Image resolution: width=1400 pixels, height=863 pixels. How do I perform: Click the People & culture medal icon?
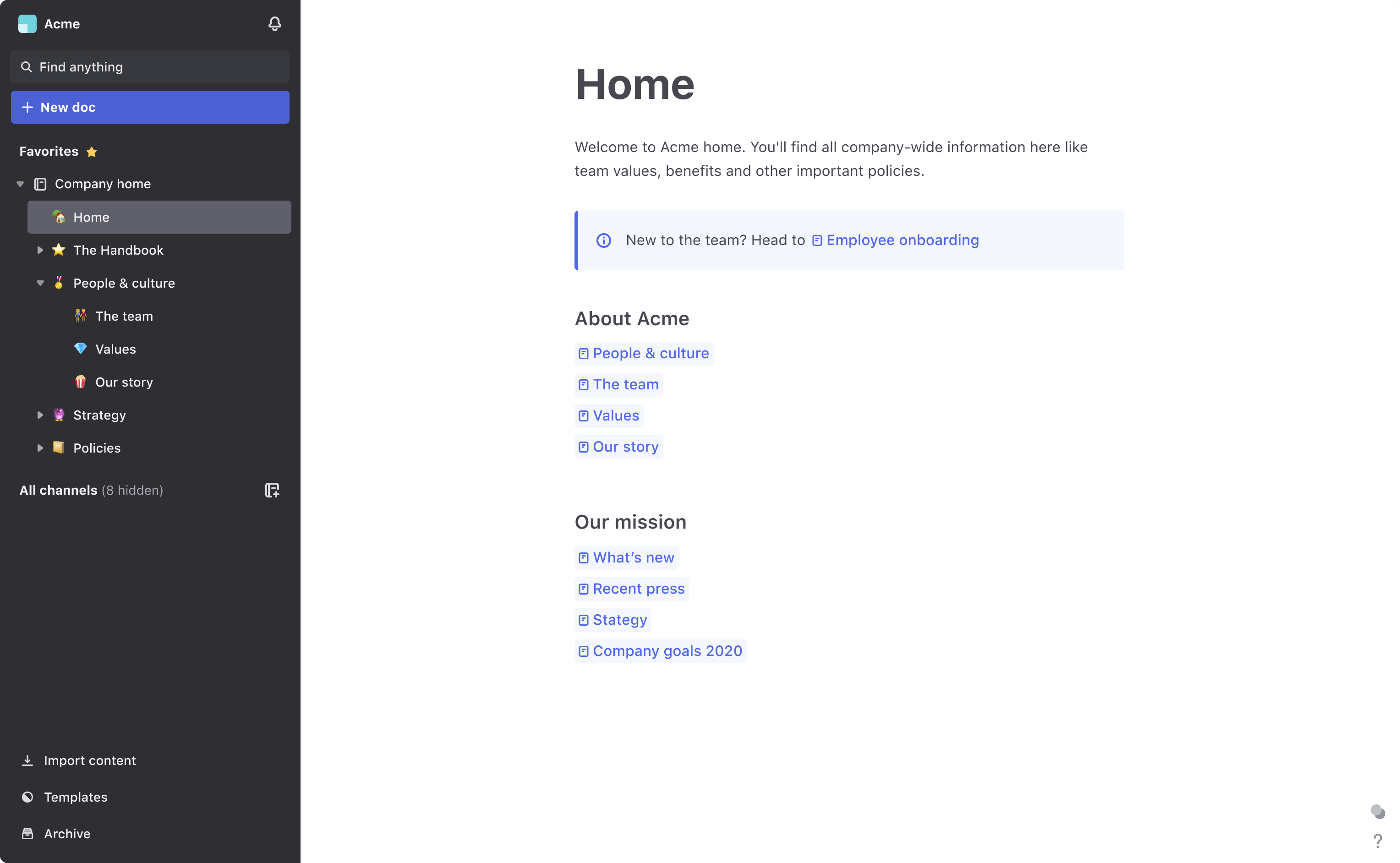(x=58, y=283)
